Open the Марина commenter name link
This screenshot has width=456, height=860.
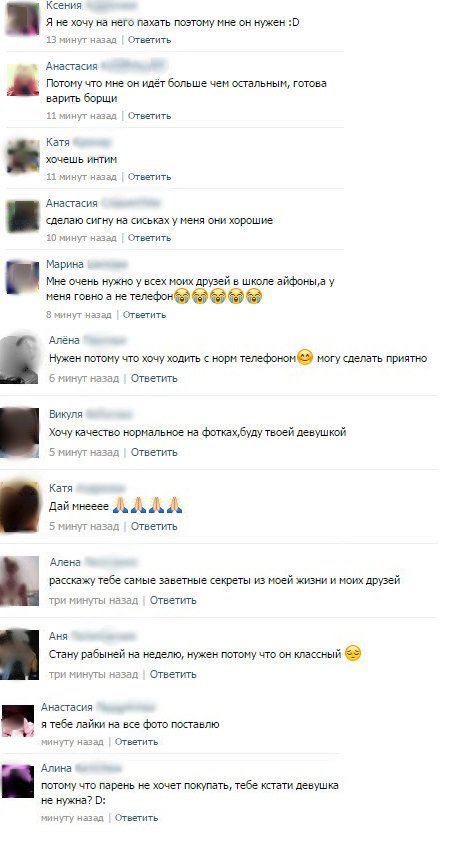[x=65, y=264]
